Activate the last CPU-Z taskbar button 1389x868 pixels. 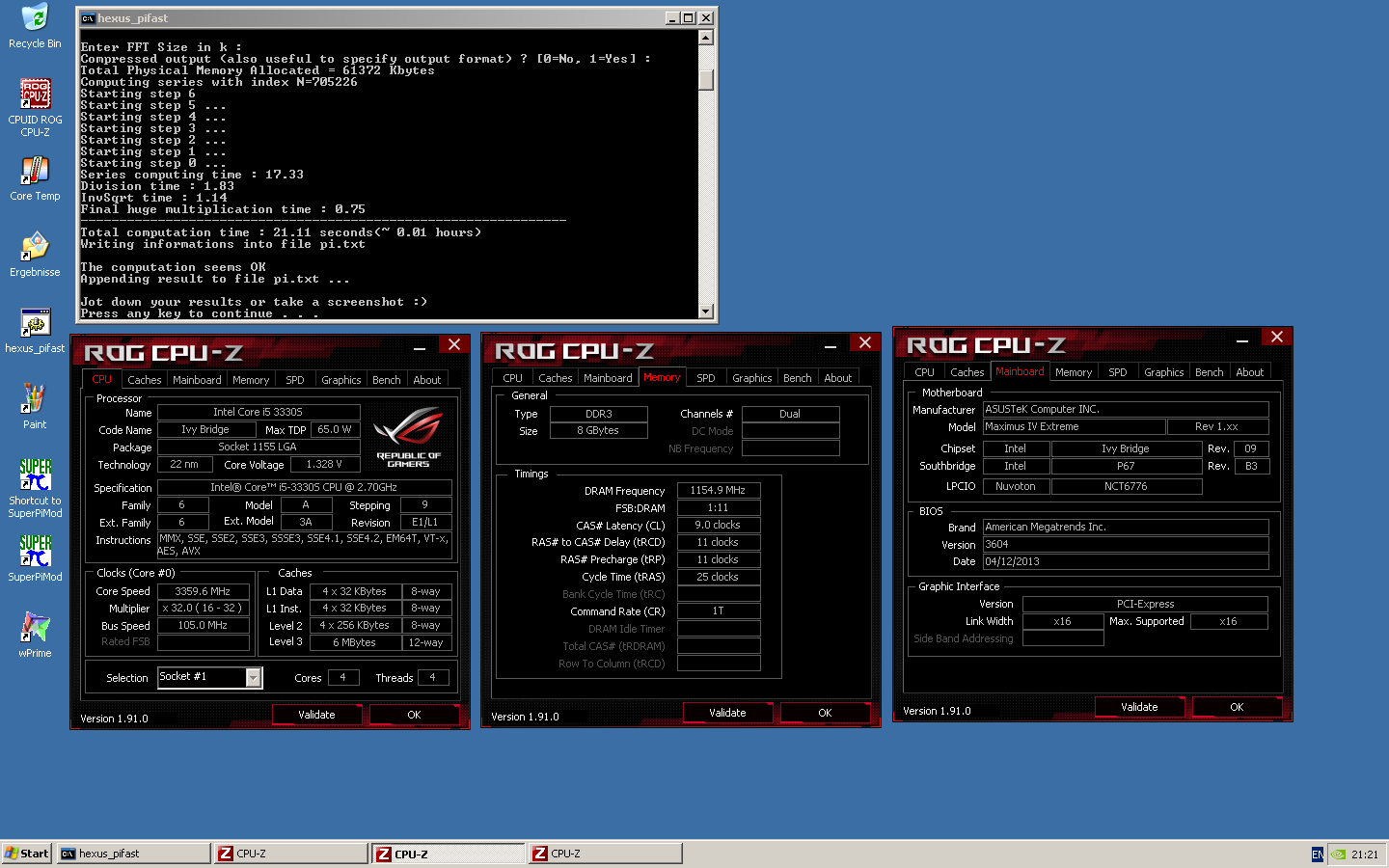606,854
